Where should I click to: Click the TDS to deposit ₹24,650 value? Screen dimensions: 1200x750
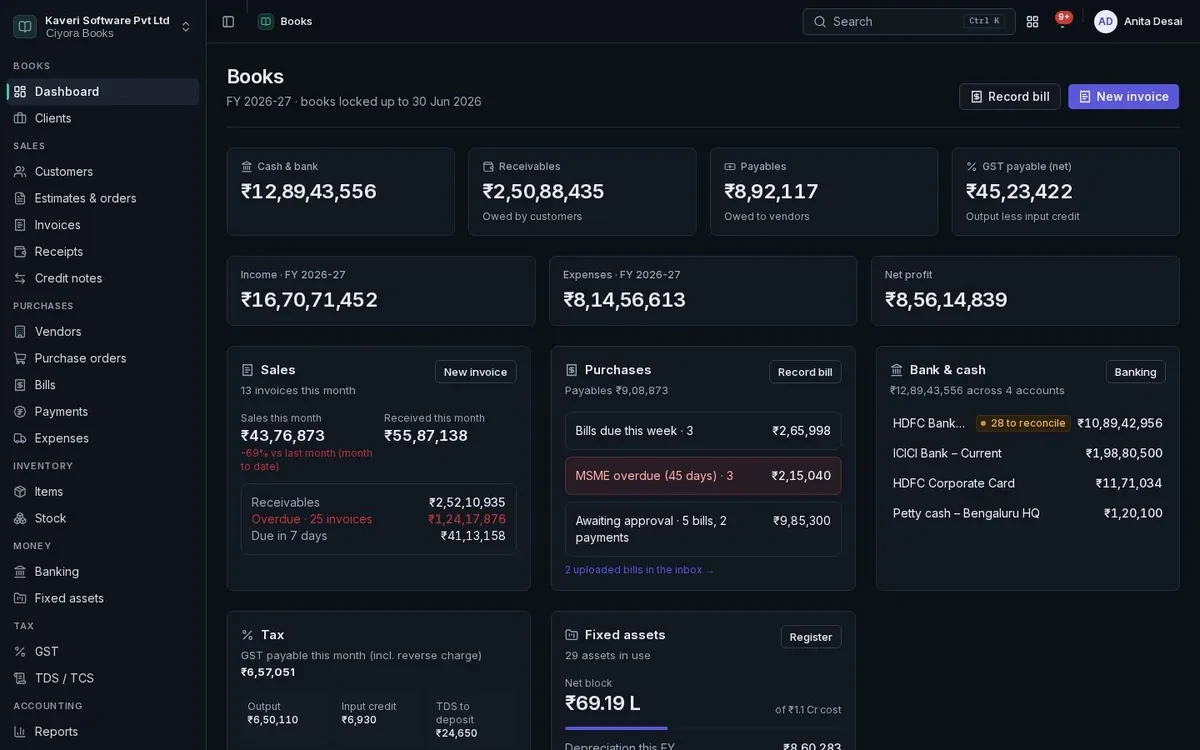click(x=456, y=733)
